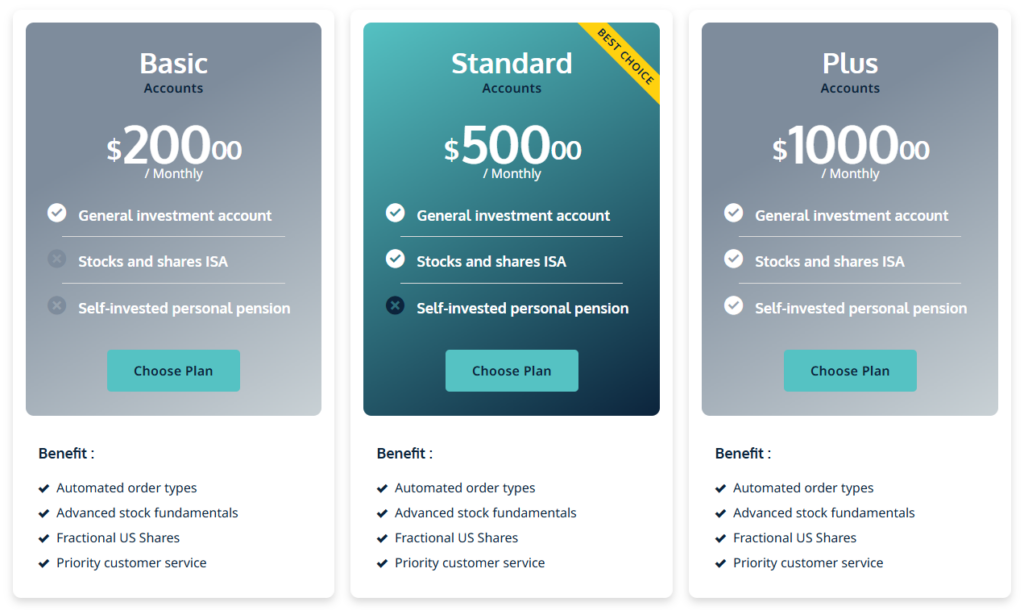Viewport: 1024px width, 610px height.
Task: Click the $200 monthly price on Basic
Action: pos(174,148)
